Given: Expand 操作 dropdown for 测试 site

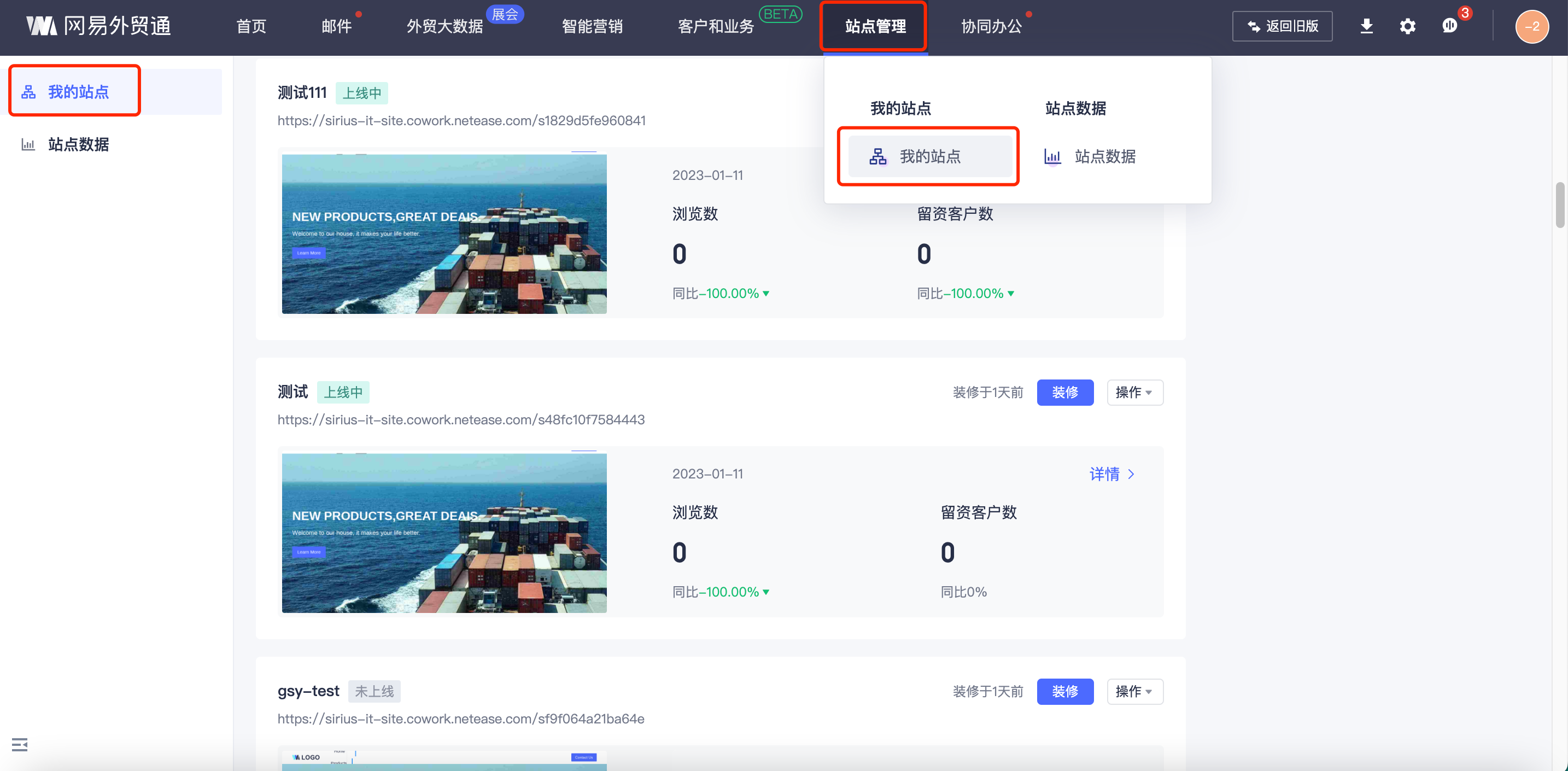Looking at the screenshot, I should click(1134, 392).
